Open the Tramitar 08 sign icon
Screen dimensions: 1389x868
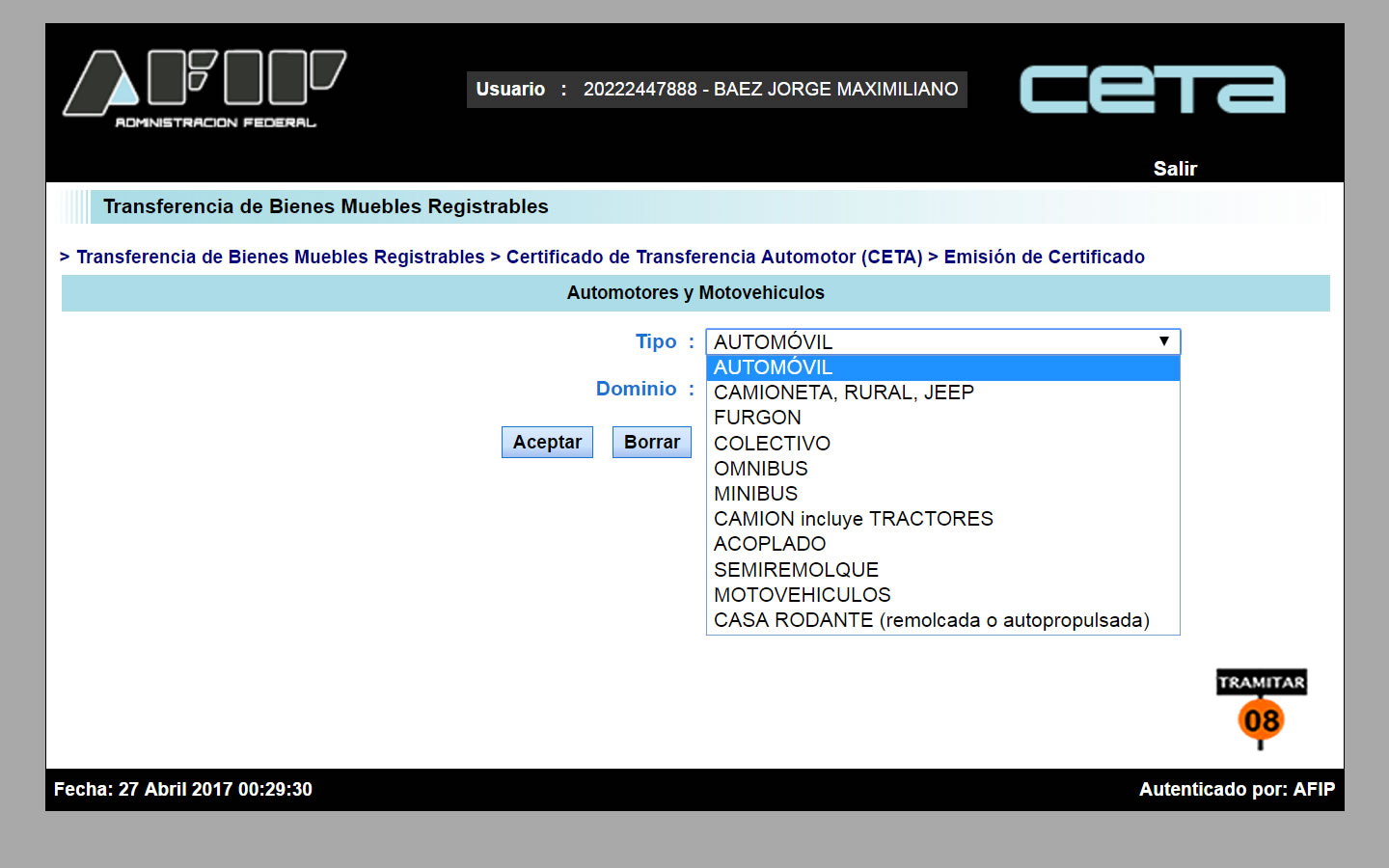(x=1261, y=709)
